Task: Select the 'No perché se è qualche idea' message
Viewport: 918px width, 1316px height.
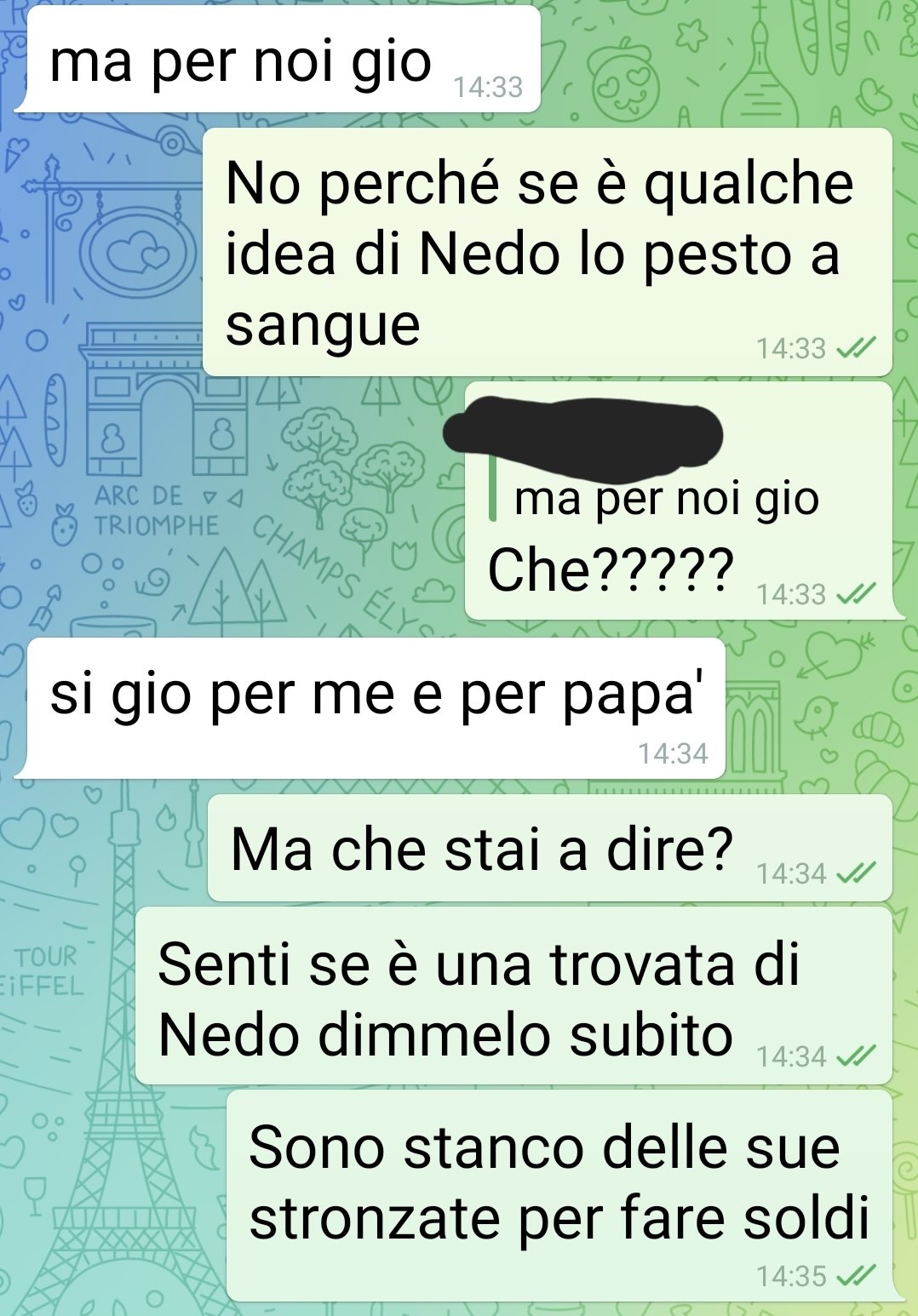Action: 547,252
